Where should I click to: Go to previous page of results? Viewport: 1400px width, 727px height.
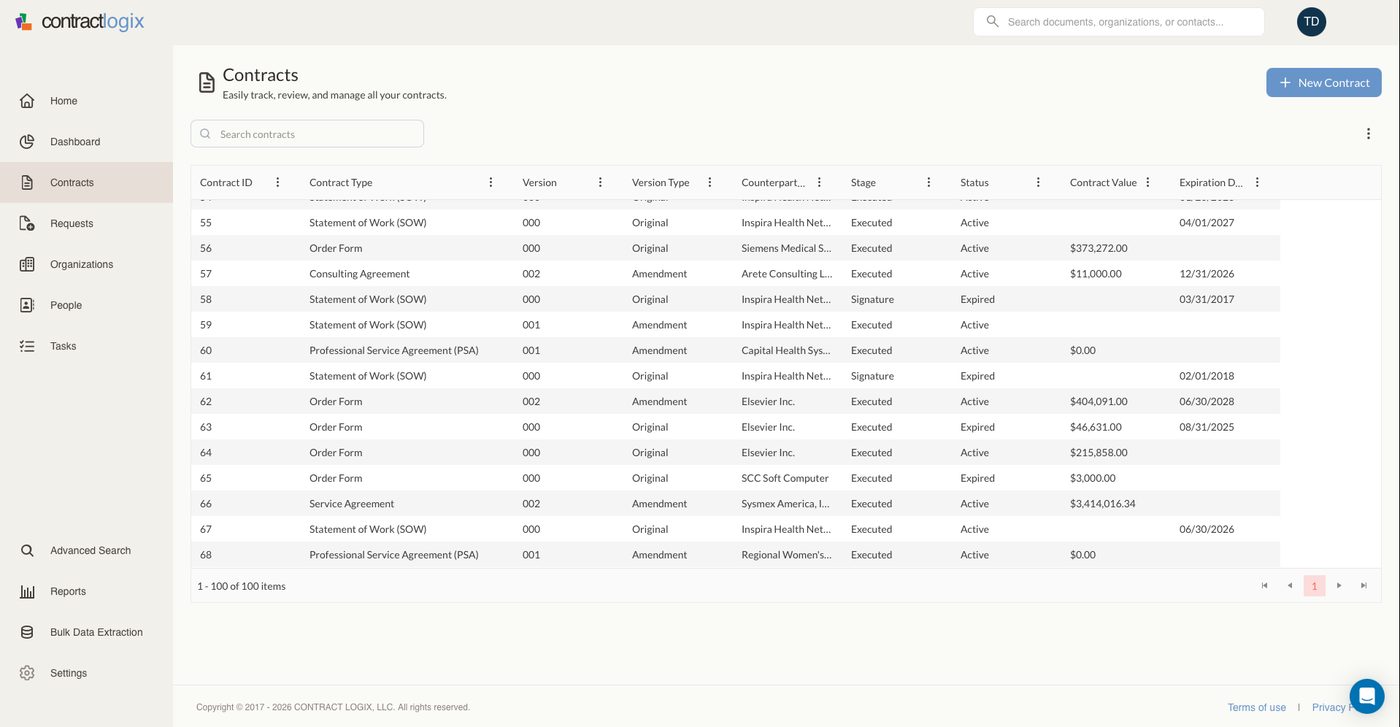point(1289,586)
